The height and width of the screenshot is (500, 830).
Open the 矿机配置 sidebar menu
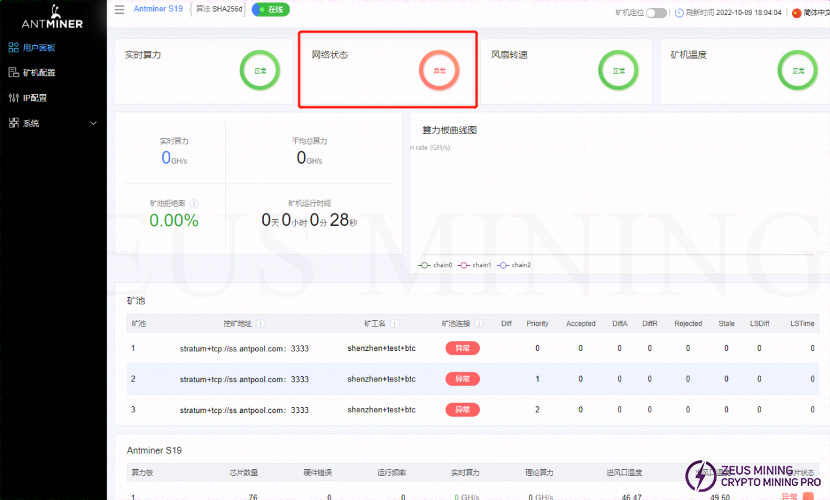39,72
